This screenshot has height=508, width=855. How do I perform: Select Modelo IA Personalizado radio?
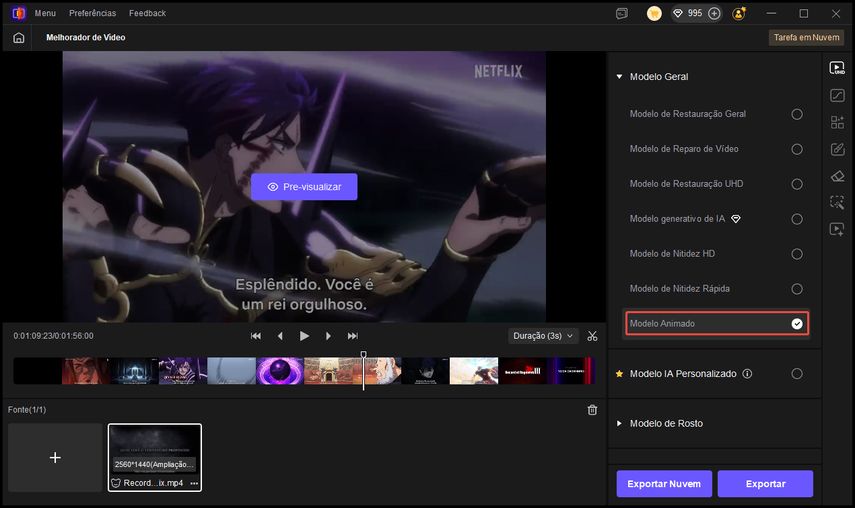point(797,374)
